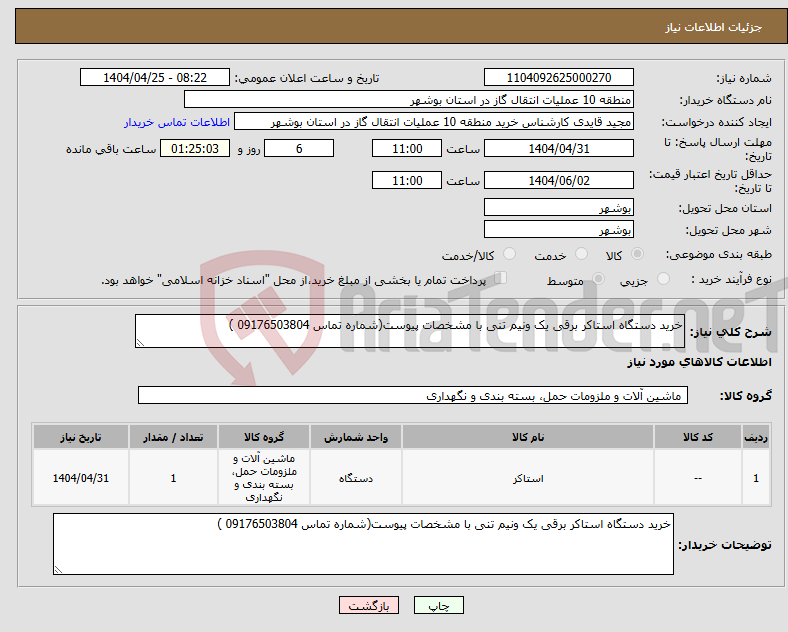788x632 pixels.
Task: Click the چاپ print button
Action: tap(439, 605)
